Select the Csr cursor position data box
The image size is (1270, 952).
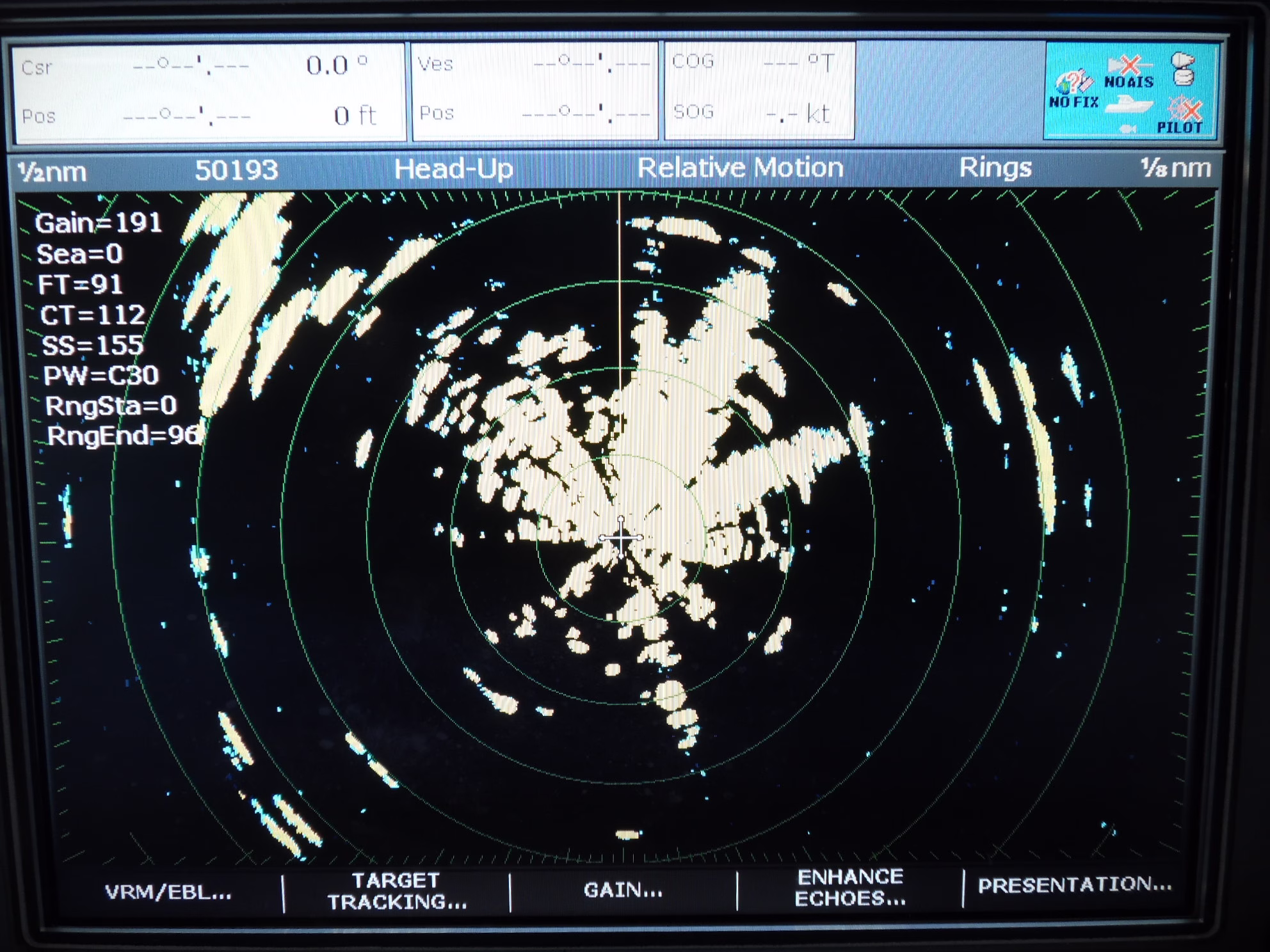[209, 92]
